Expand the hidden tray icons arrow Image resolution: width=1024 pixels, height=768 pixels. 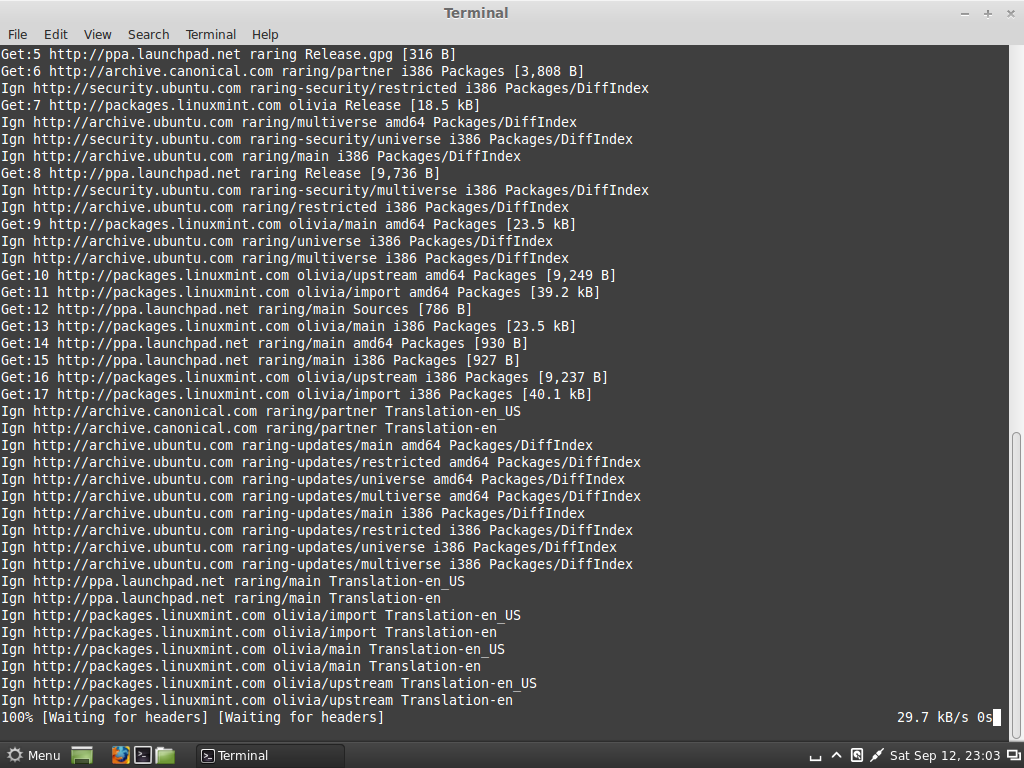coord(836,756)
